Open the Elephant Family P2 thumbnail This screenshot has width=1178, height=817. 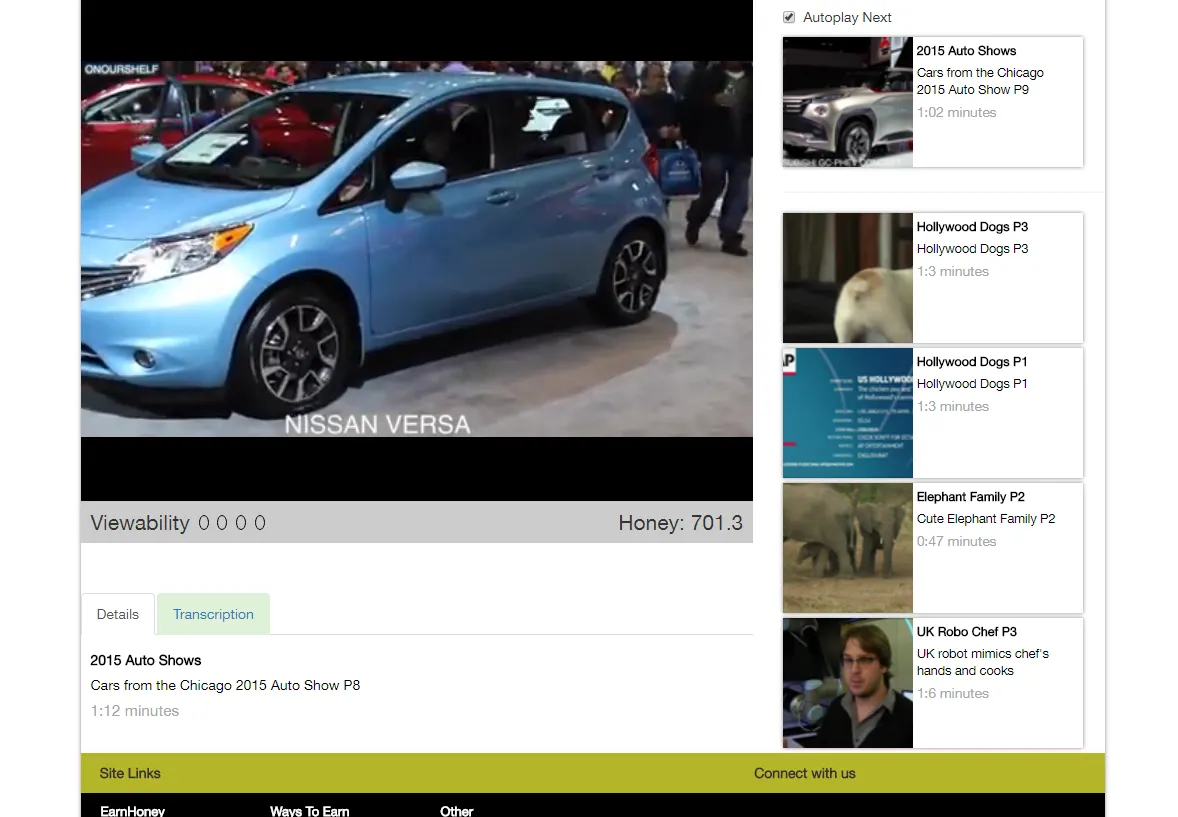[x=847, y=548]
